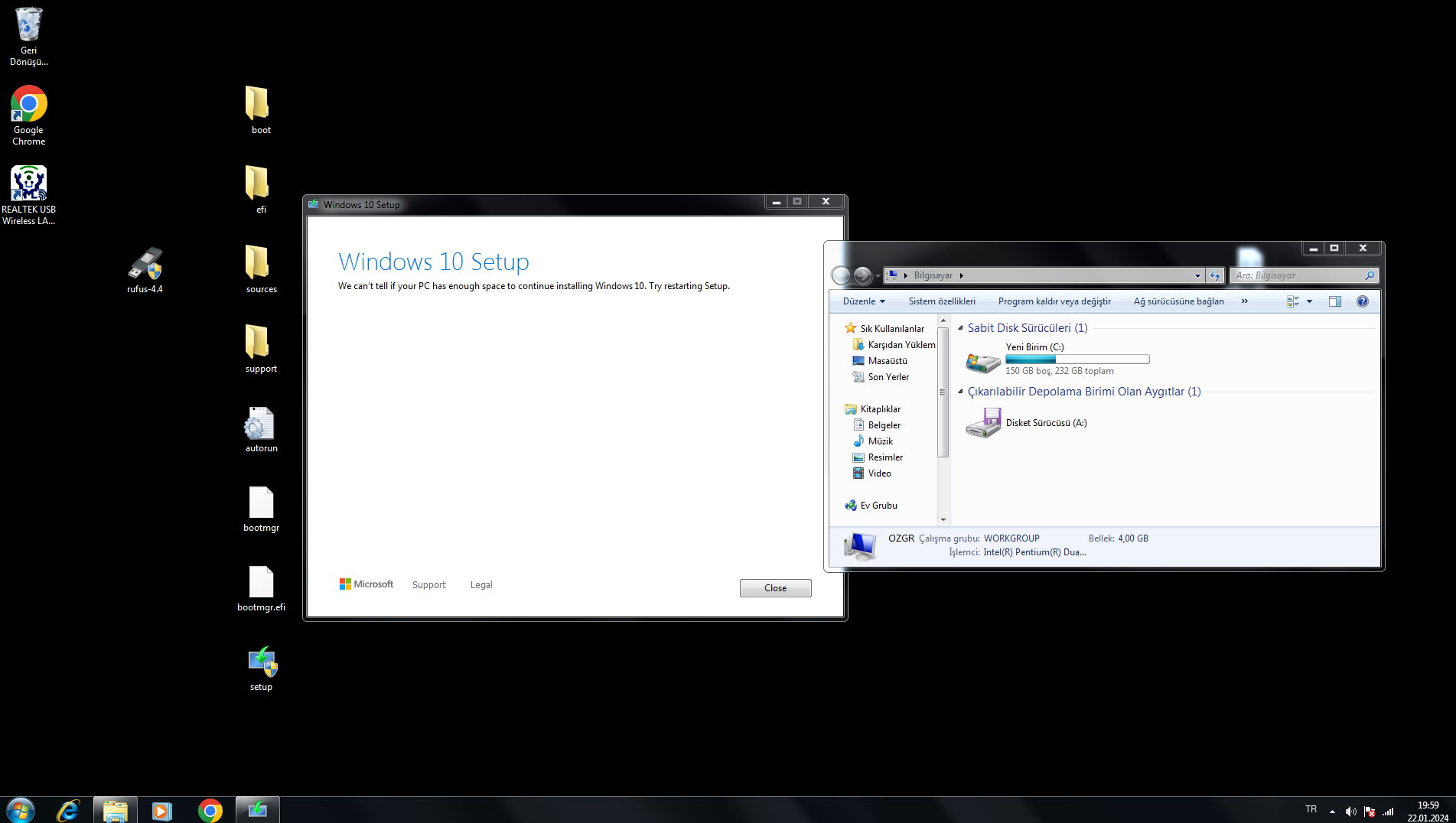Open the Legal link in Setup

coord(481,585)
